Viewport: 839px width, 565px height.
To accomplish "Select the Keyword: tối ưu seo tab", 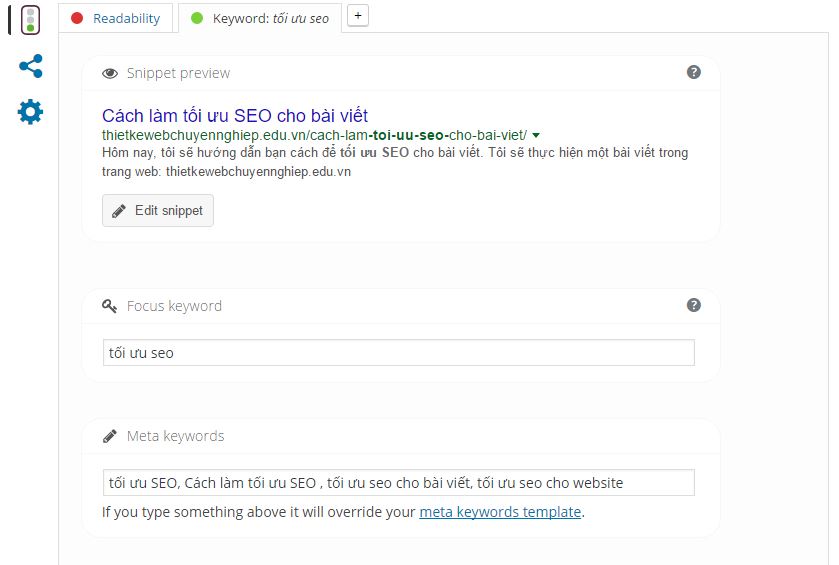I will [270, 18].
